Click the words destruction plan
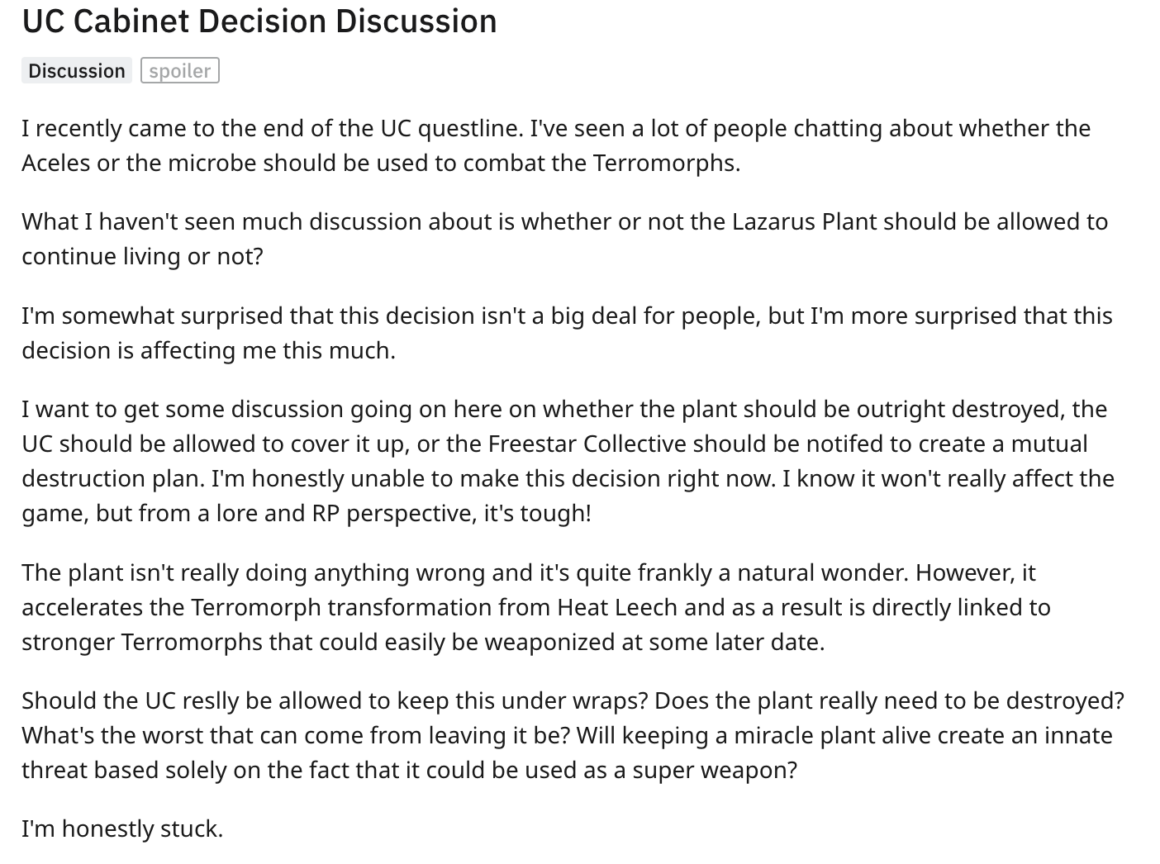This screenshot has width=1160, height=864. [x=113, y=479]
